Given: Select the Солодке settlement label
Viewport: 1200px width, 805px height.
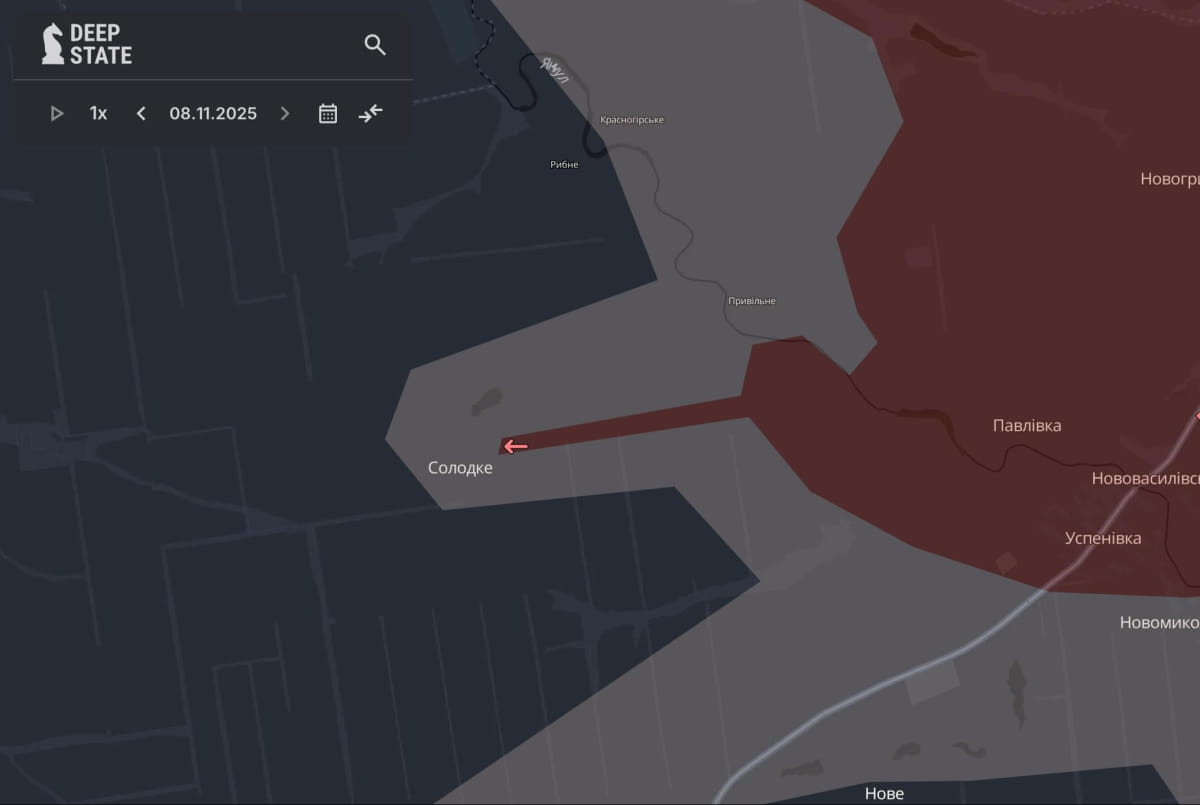Looking at the screenshot, I should [x=460, y=467].
